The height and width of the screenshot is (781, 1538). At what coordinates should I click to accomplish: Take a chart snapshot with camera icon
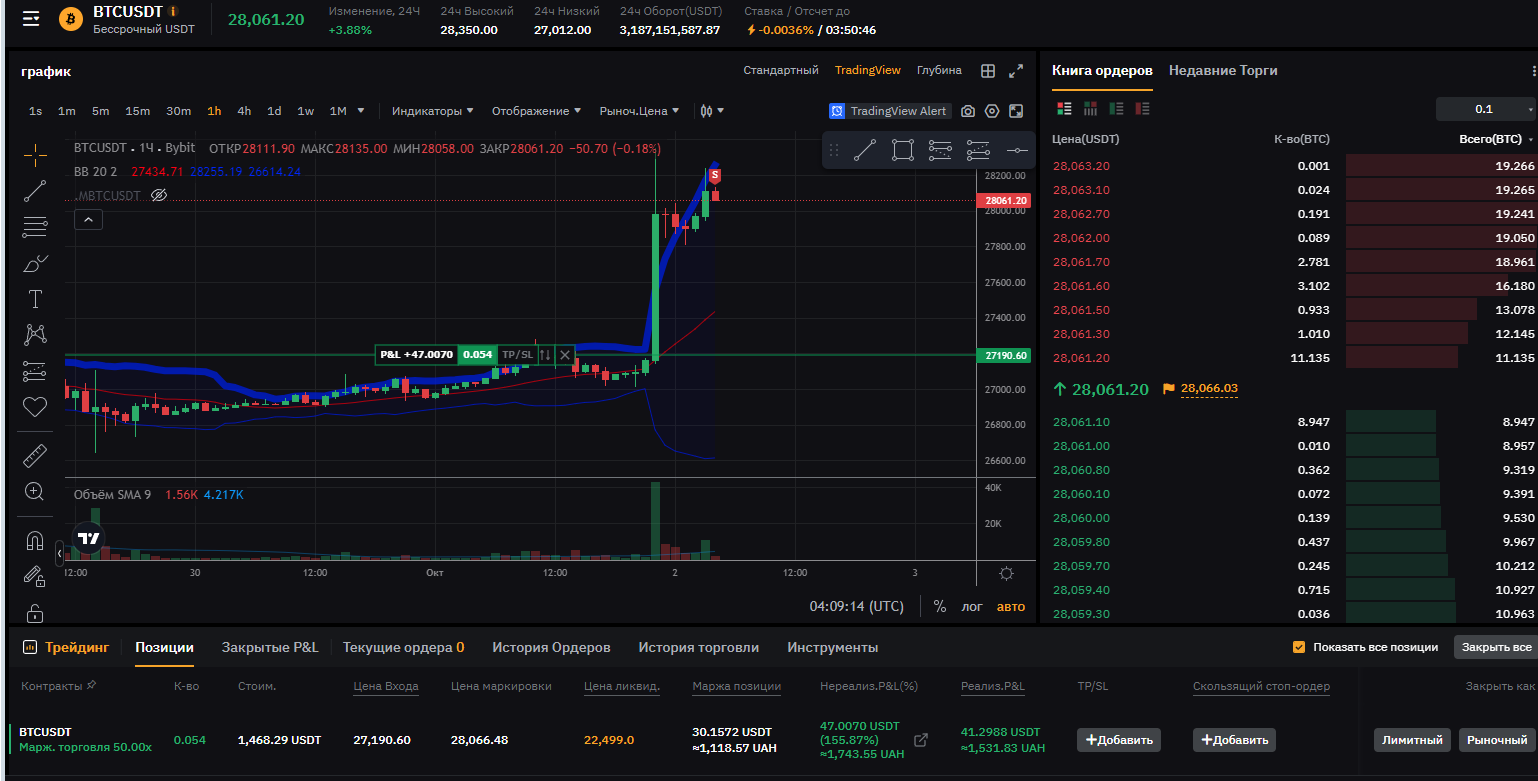point(968,111)
